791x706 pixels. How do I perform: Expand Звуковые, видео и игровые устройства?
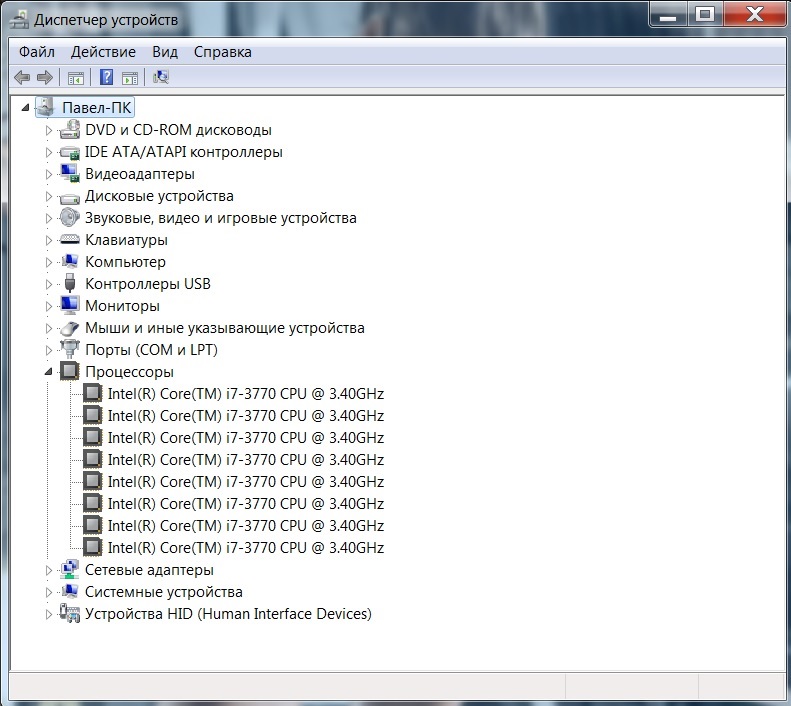[x=48, y=218]
